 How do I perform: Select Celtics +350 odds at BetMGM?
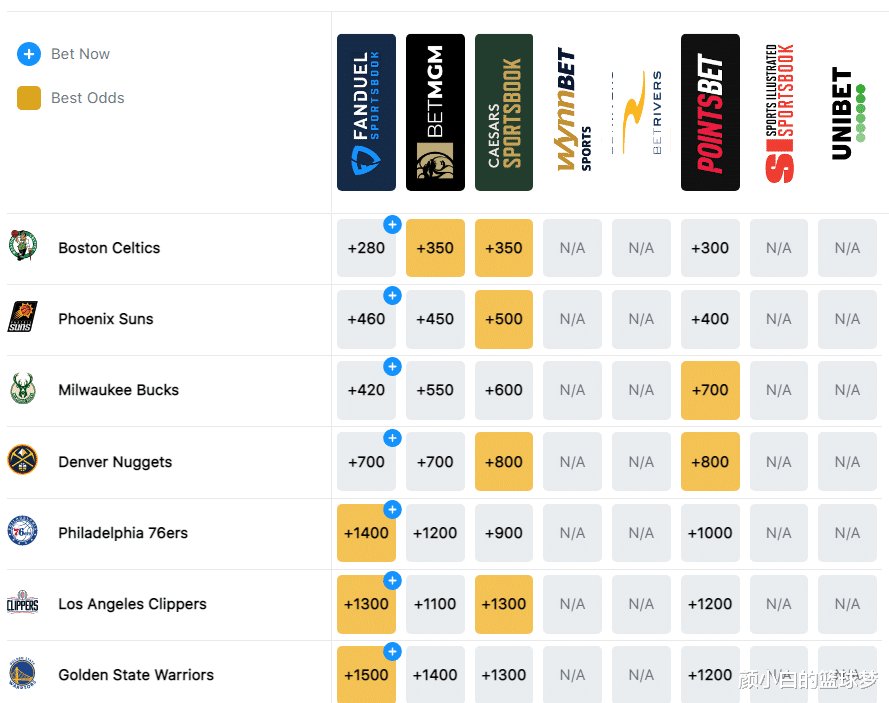point(435,248)
